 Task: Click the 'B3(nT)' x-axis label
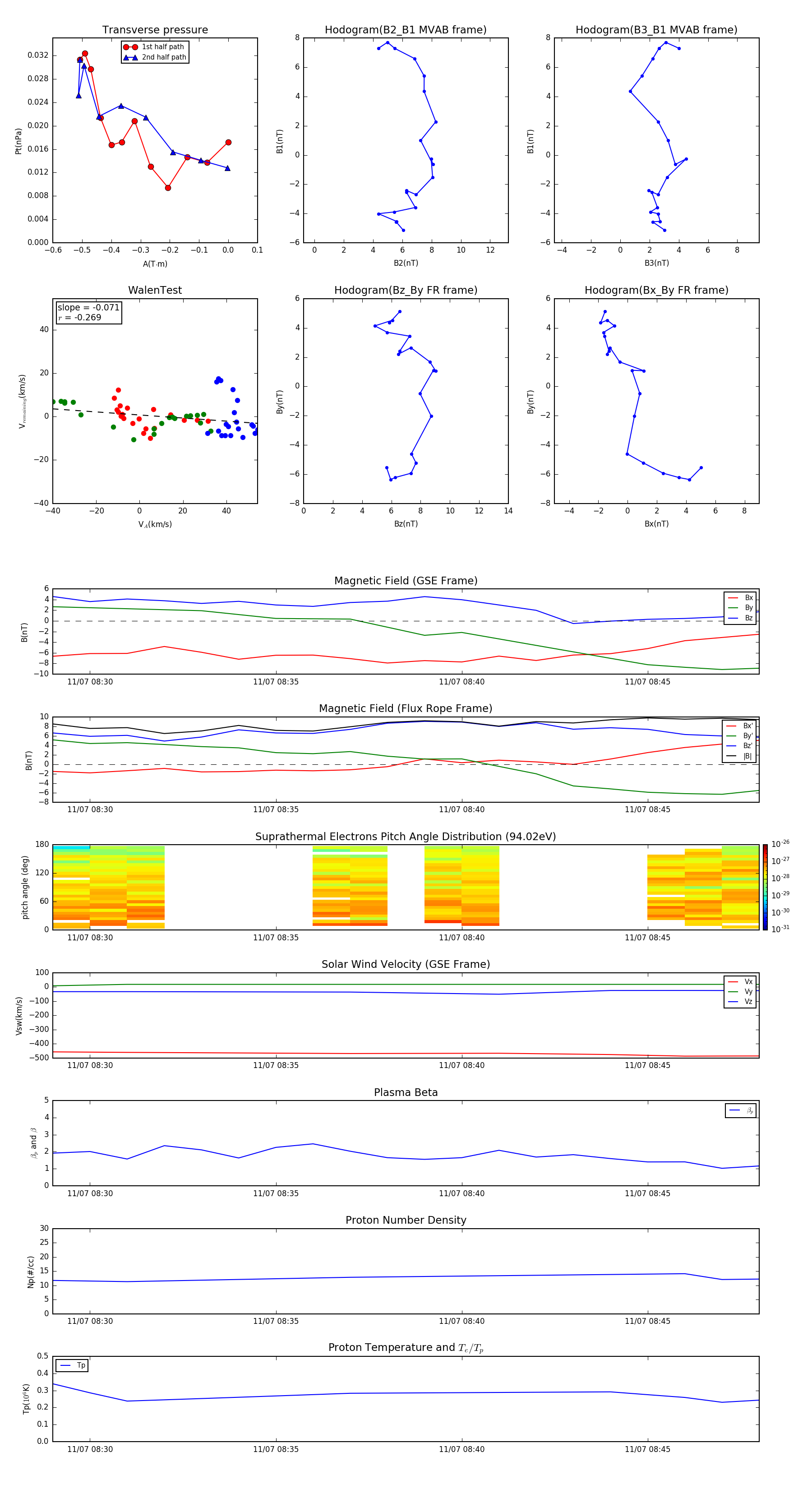click(656, 263)
